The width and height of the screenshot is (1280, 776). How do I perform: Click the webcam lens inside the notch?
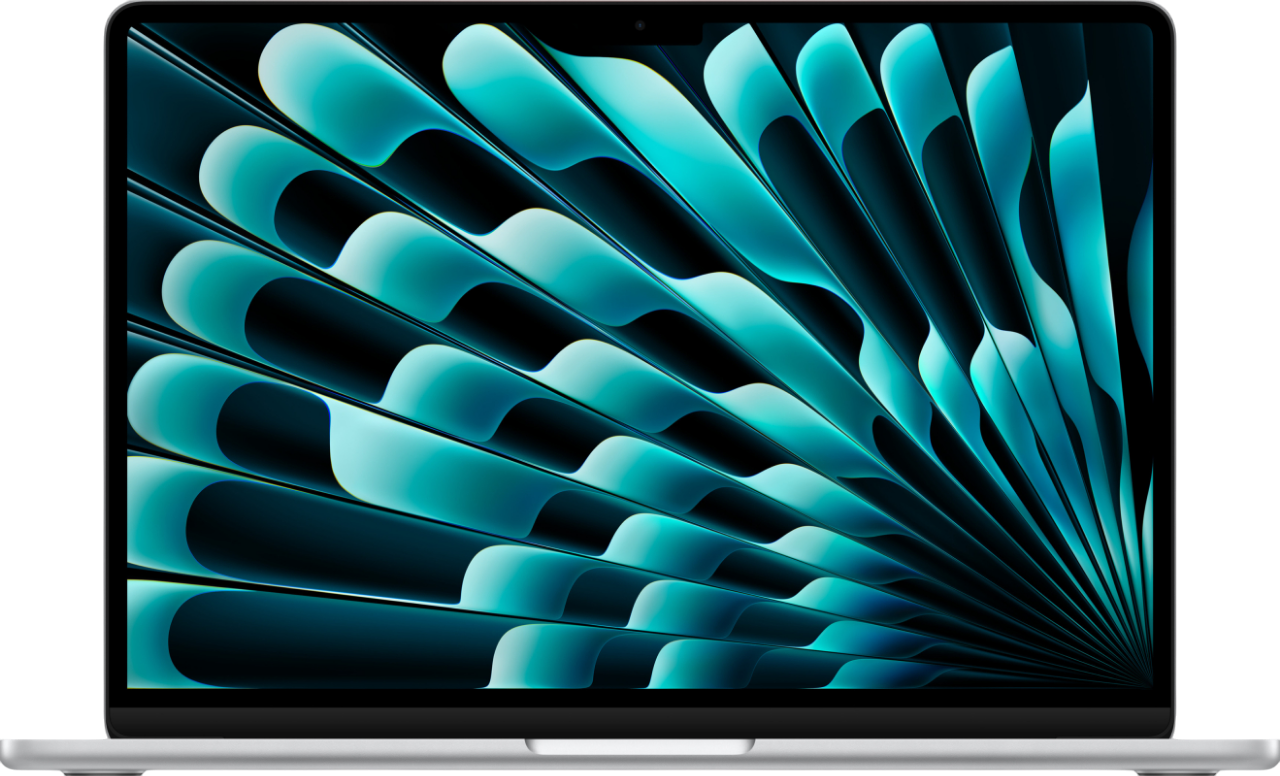(x=640, y=26)
